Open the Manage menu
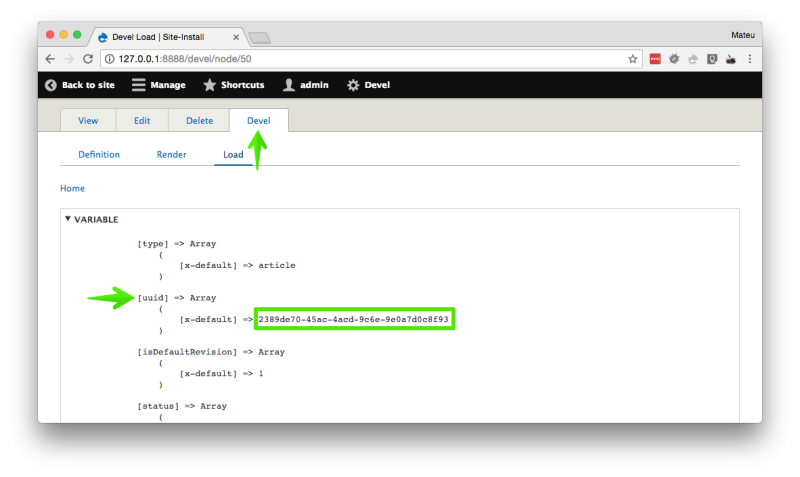800x477 pixels. [x=159, y=85]
